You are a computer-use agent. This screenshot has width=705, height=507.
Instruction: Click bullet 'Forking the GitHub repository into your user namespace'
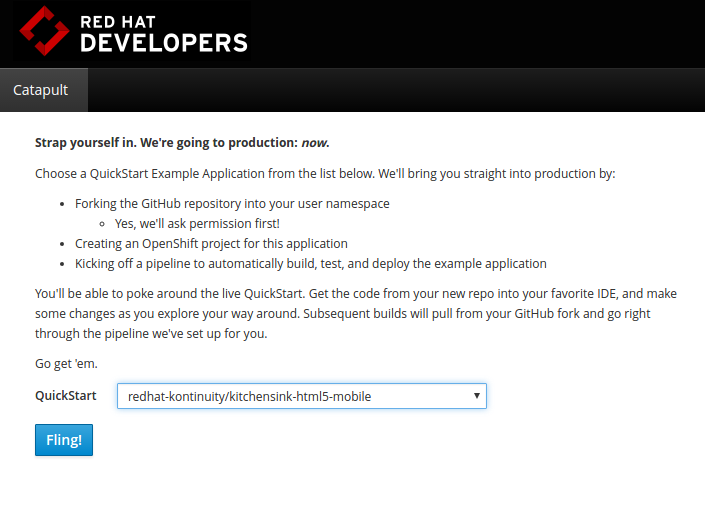click(232, 204)
